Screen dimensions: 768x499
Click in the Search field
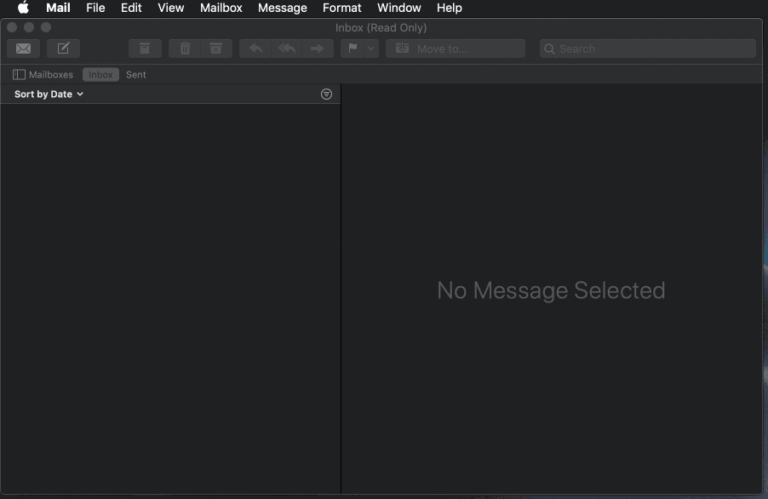(648, 48)
